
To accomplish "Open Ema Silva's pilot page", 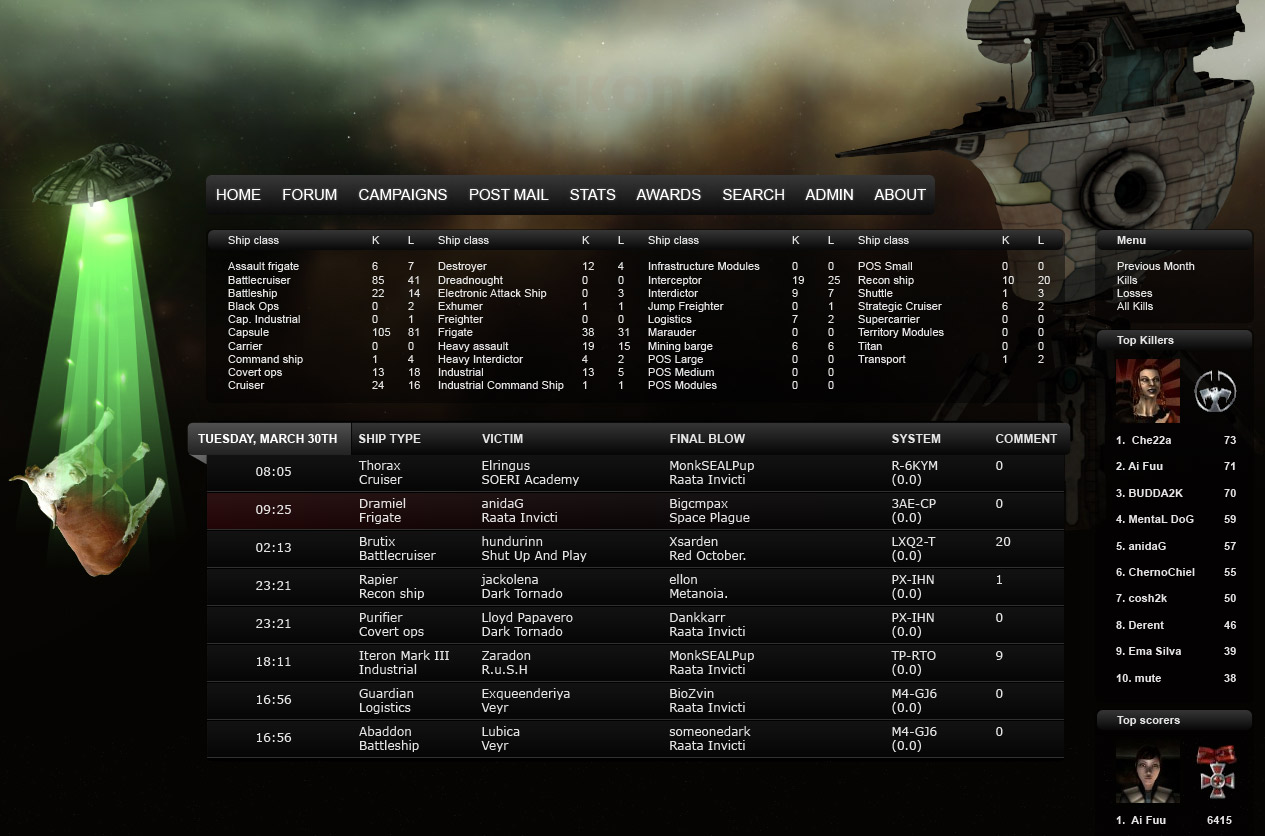I will 1156,651.
